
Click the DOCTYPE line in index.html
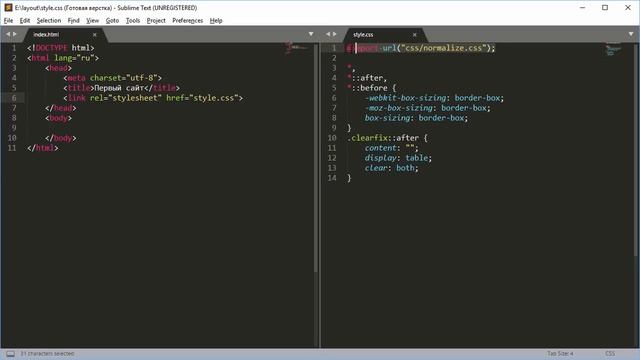click(x=60, y=48)
